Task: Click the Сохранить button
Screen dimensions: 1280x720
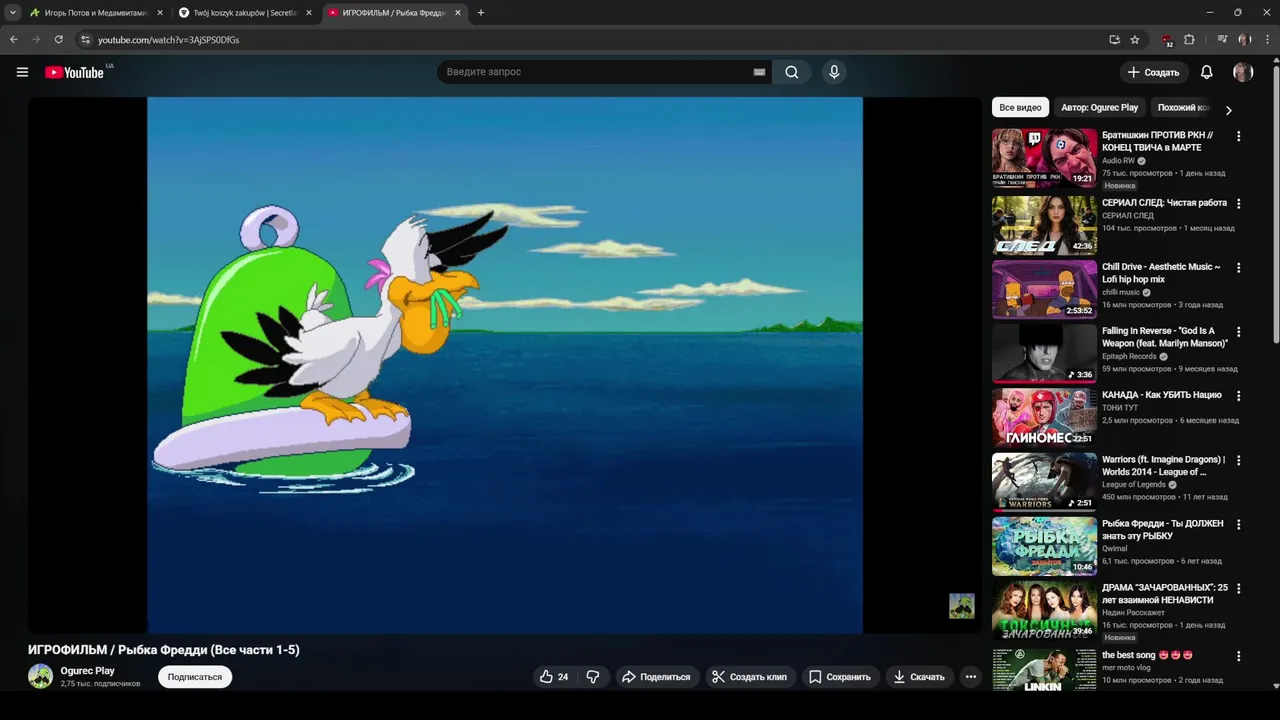Action: pos(840,677)
